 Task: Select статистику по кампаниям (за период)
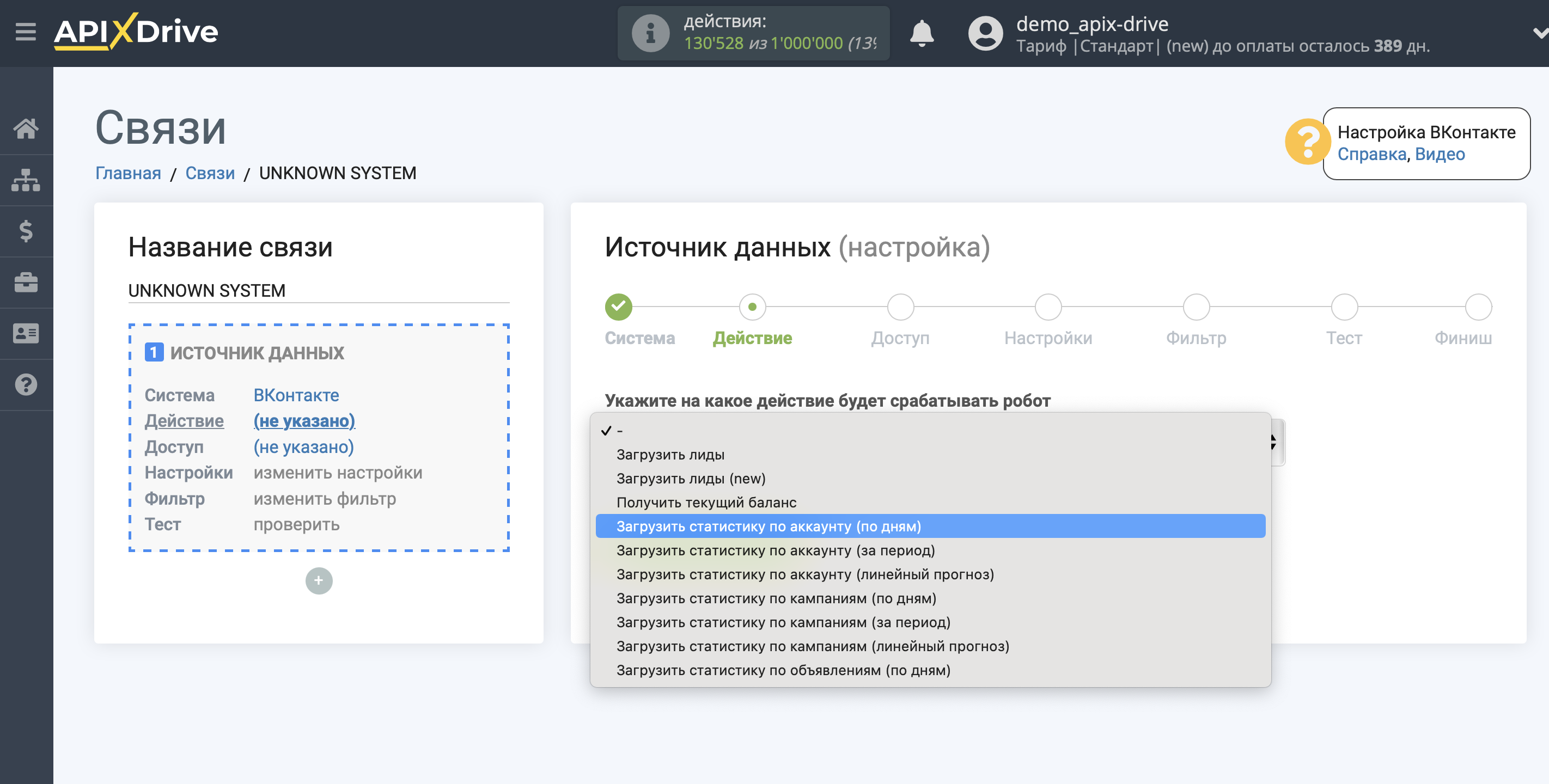[x=930, y=622]
